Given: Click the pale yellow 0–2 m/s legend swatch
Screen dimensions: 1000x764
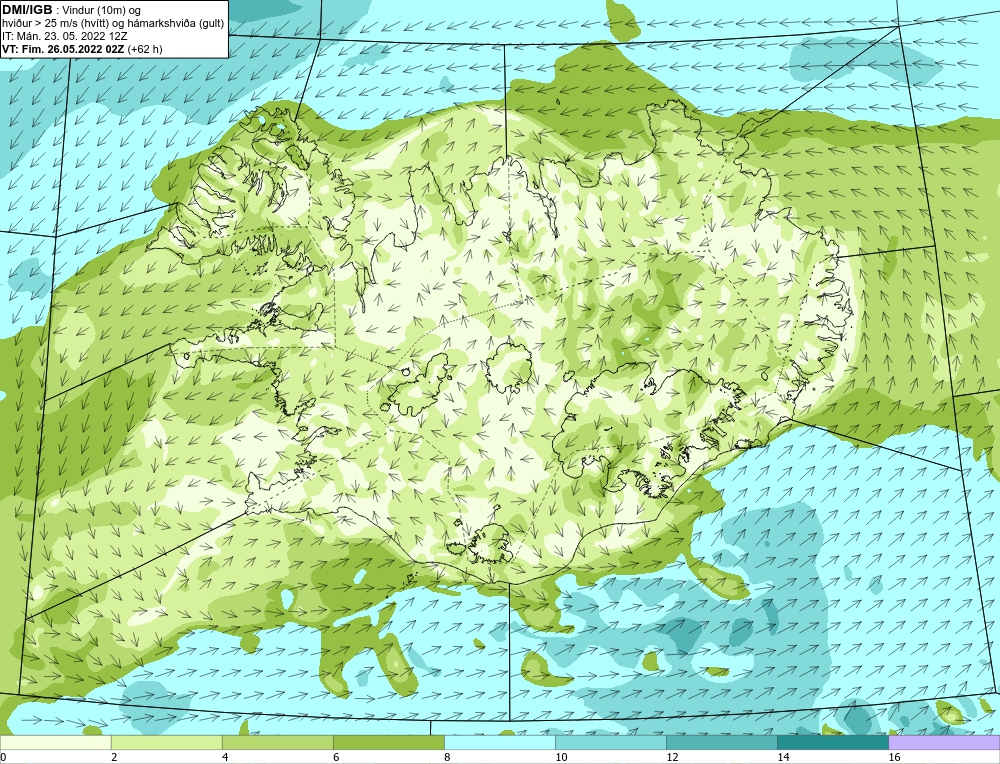Looking at the screenshot, I should tap(55, 743).
